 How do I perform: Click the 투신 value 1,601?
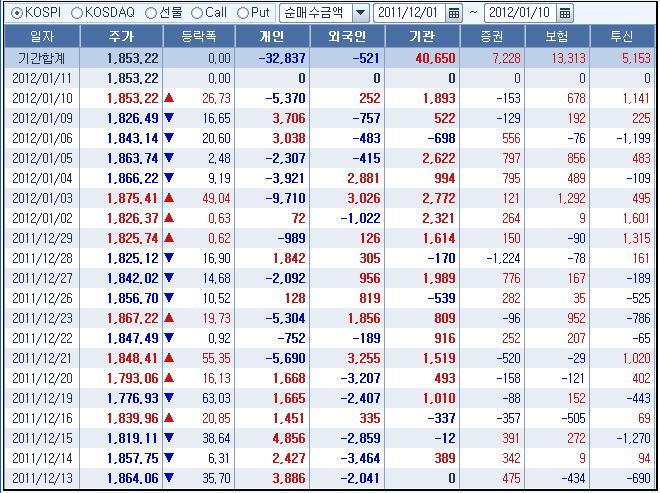[636, 219]
